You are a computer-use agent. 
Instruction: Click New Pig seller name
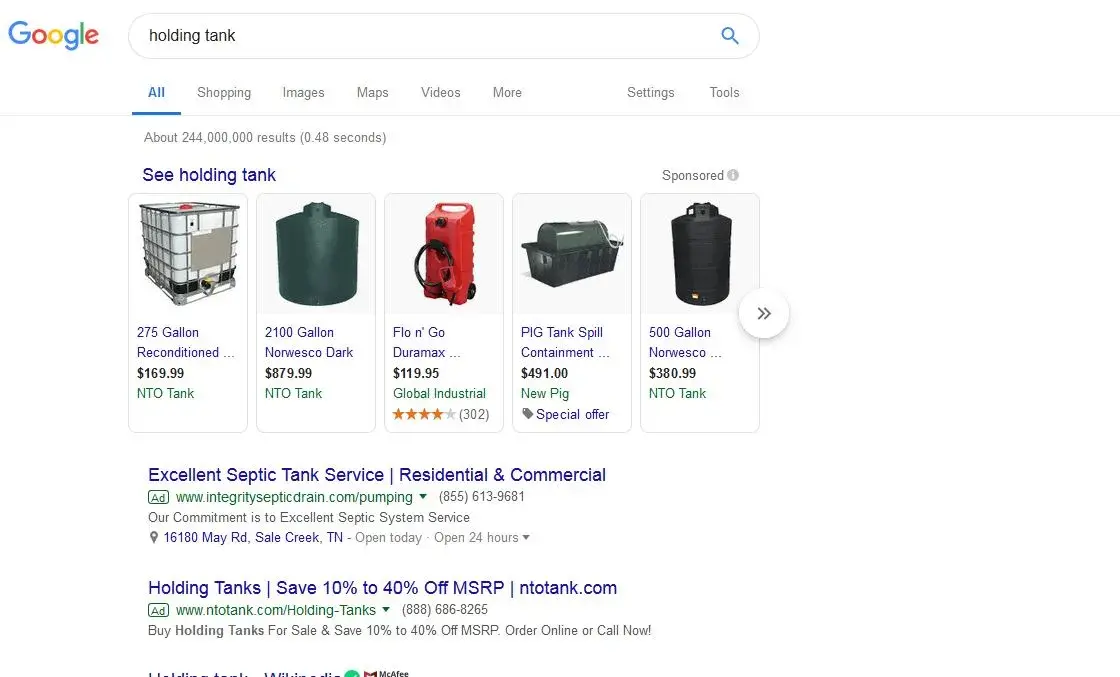point(545,393)
